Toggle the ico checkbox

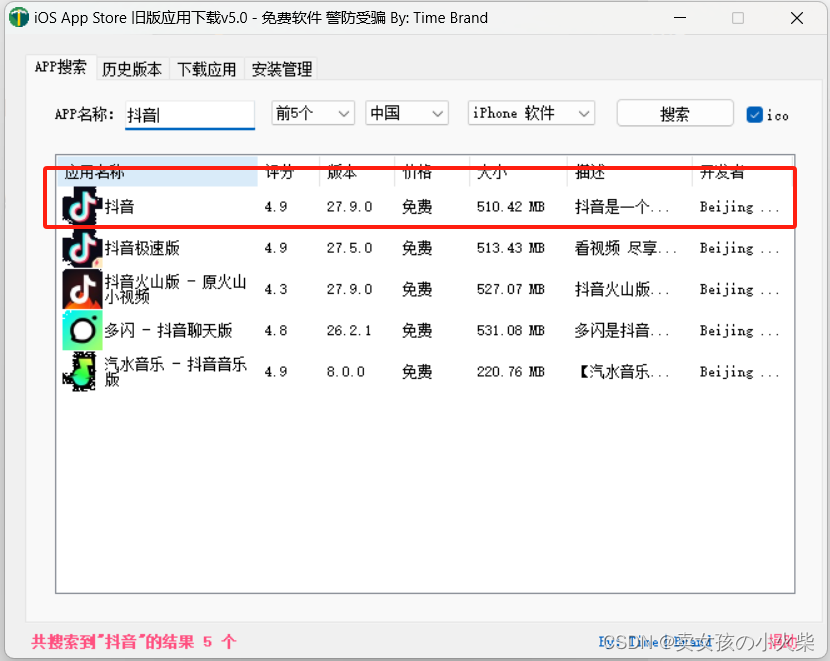coord(754,114)
